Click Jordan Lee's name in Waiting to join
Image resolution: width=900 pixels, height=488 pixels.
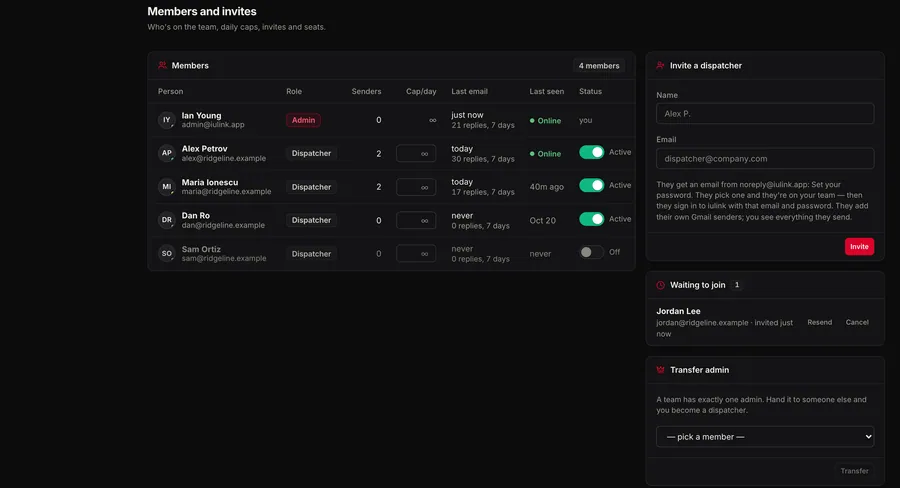click(678, 311)
